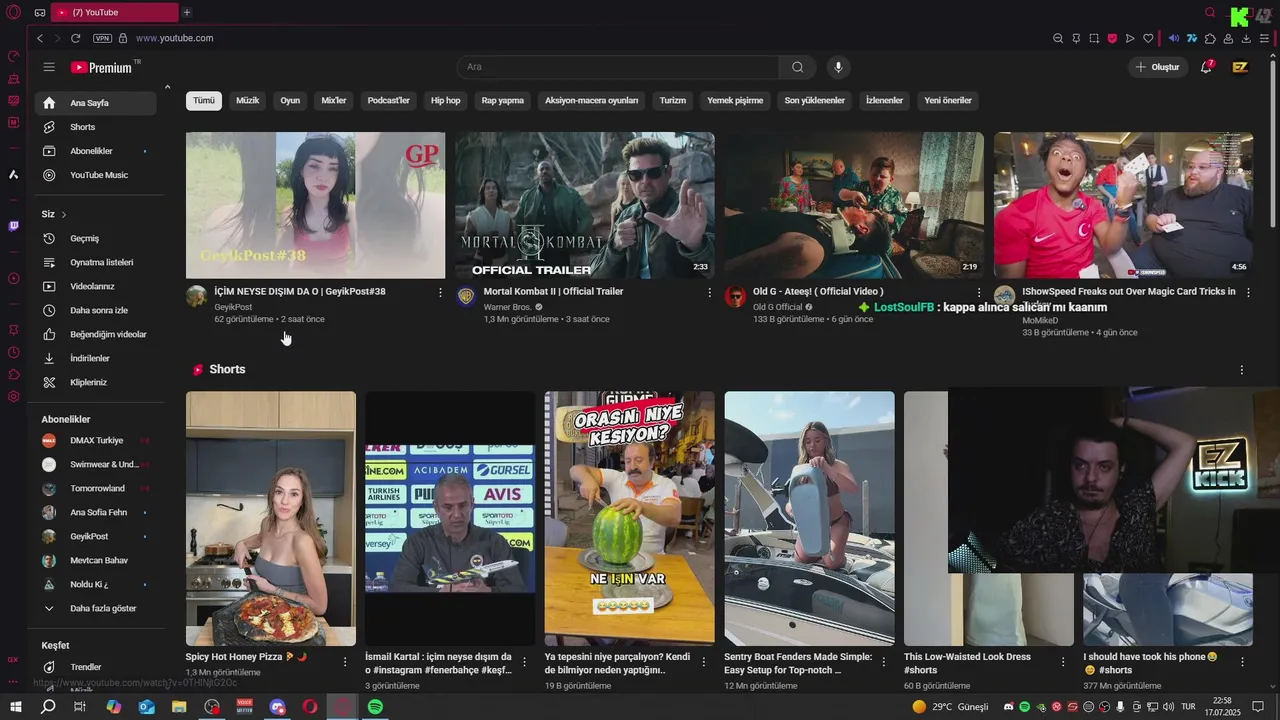Select the Müzik filter chip
This screenshot has height=720, width=1280.
247,100
